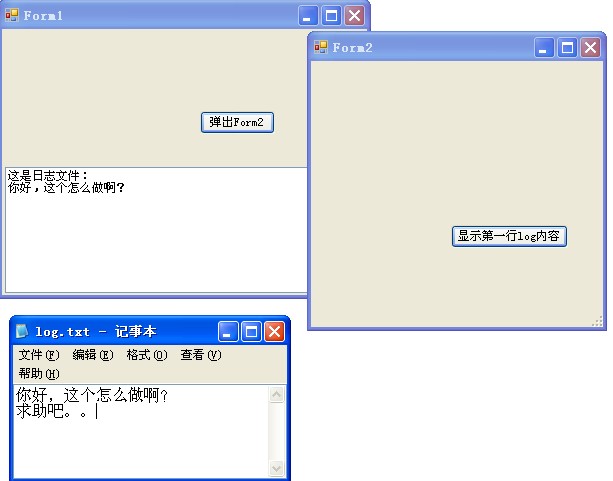Expand the 格式(O) menu in Notepad
Image resolution: width=613 pixels, height=481 pixels.
[146, 355]
